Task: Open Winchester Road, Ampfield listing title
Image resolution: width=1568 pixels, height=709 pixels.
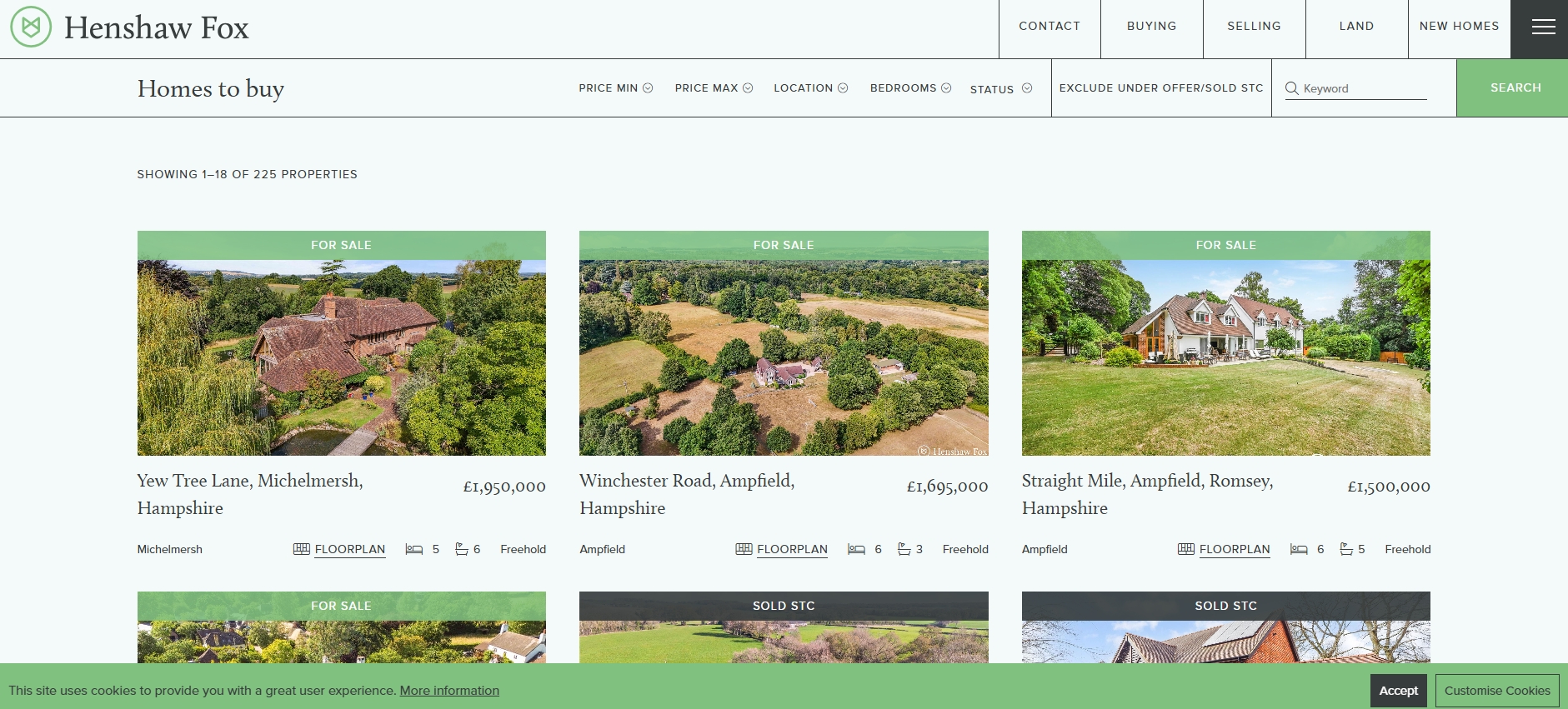Action: coord(687,494)
